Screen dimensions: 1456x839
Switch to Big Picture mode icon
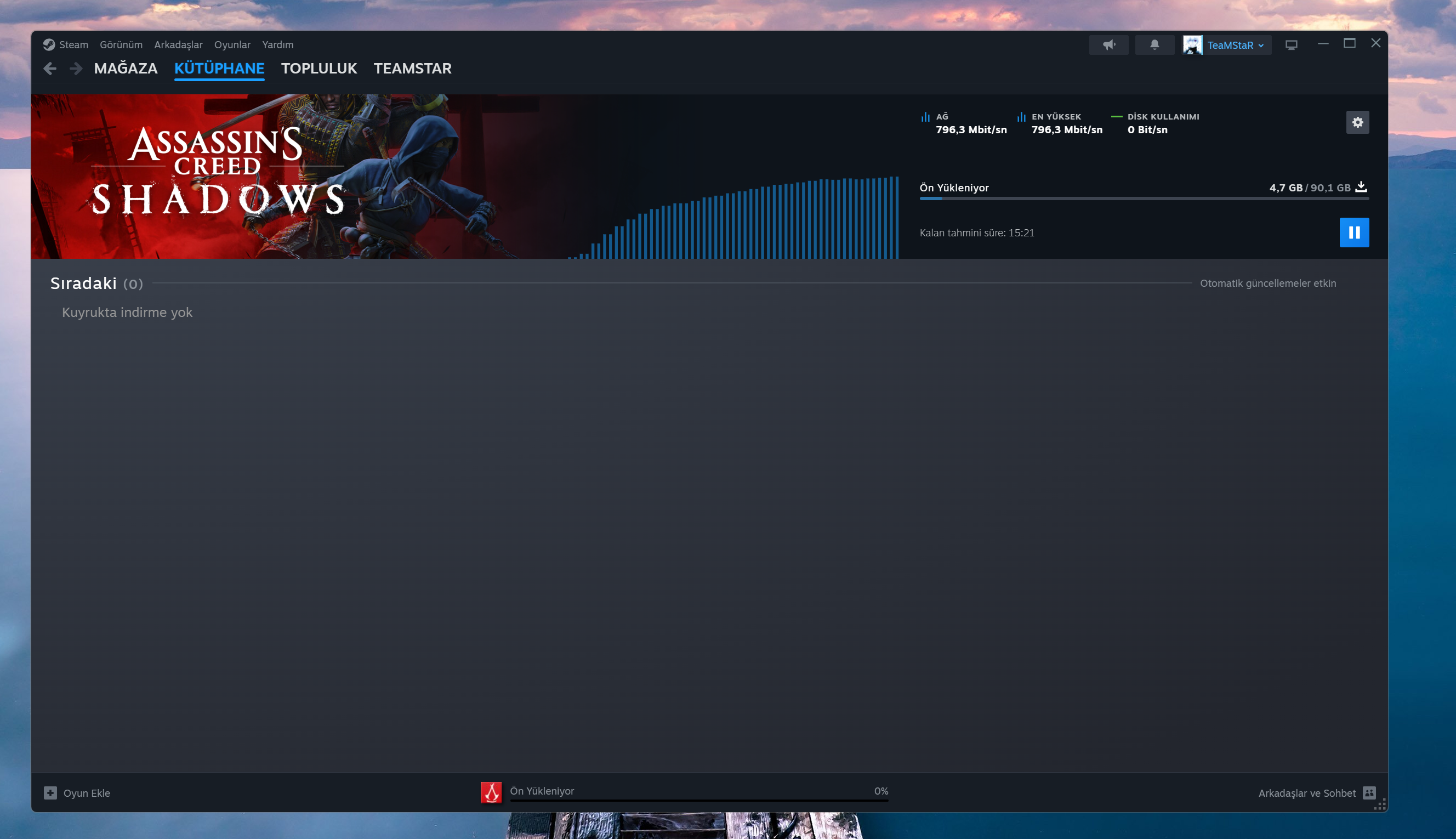pyautogui.click(x=1292, y=45)
